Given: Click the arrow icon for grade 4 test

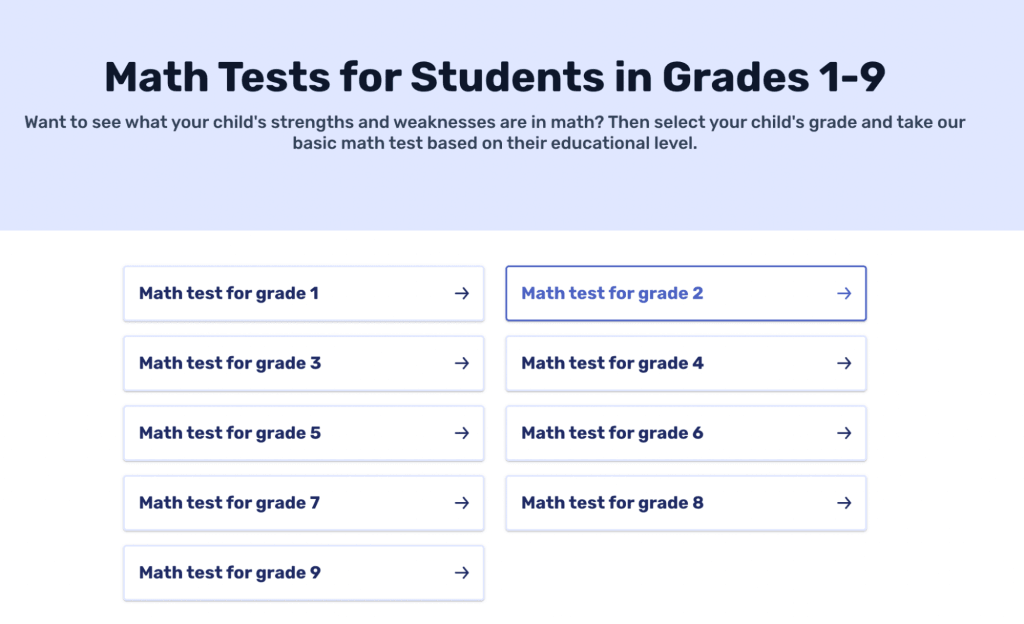Looking at the screenshot, I should click(844, 363).
